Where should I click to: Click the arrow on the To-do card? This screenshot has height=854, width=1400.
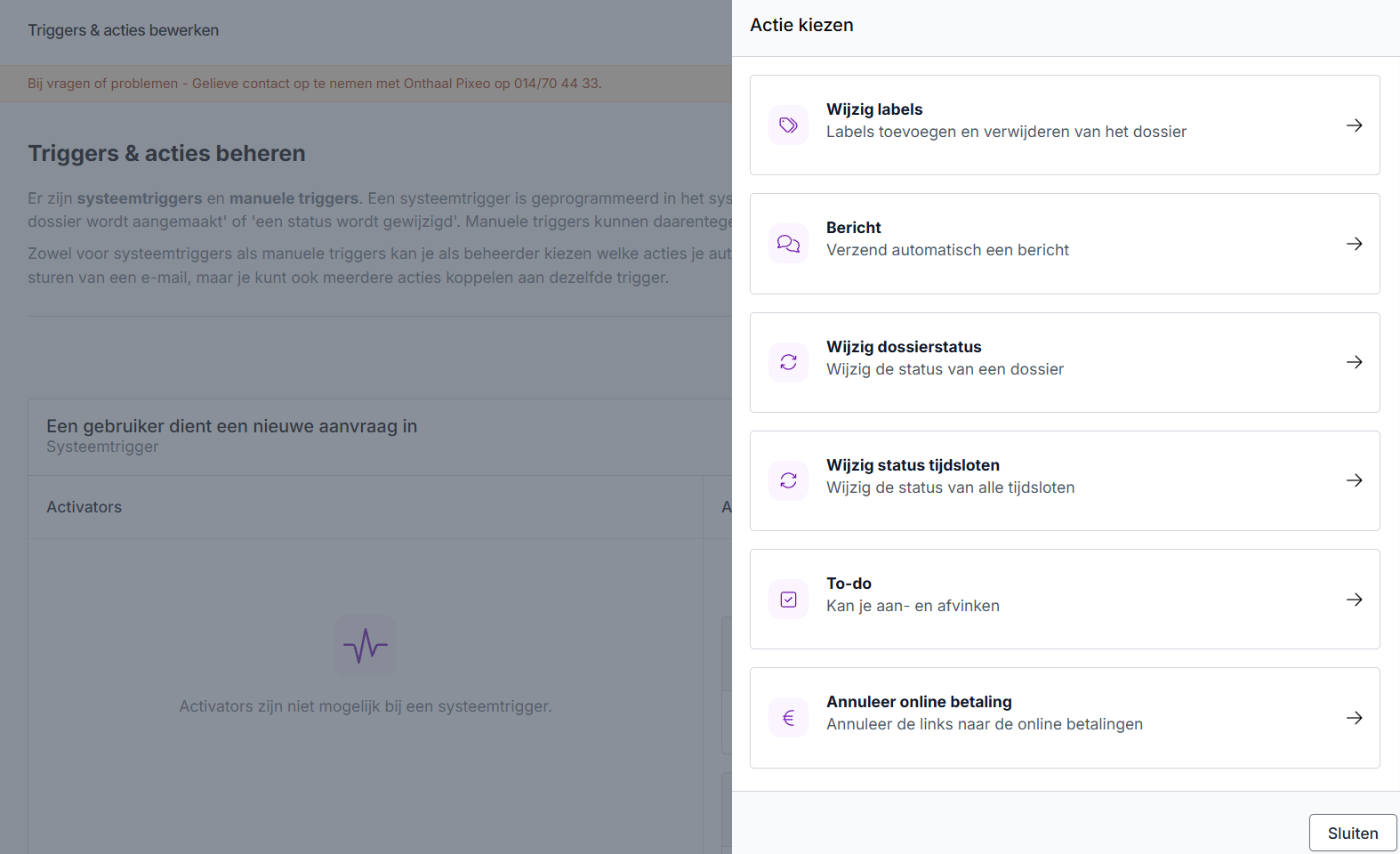pyautogui.click(x=1354, y=600)
